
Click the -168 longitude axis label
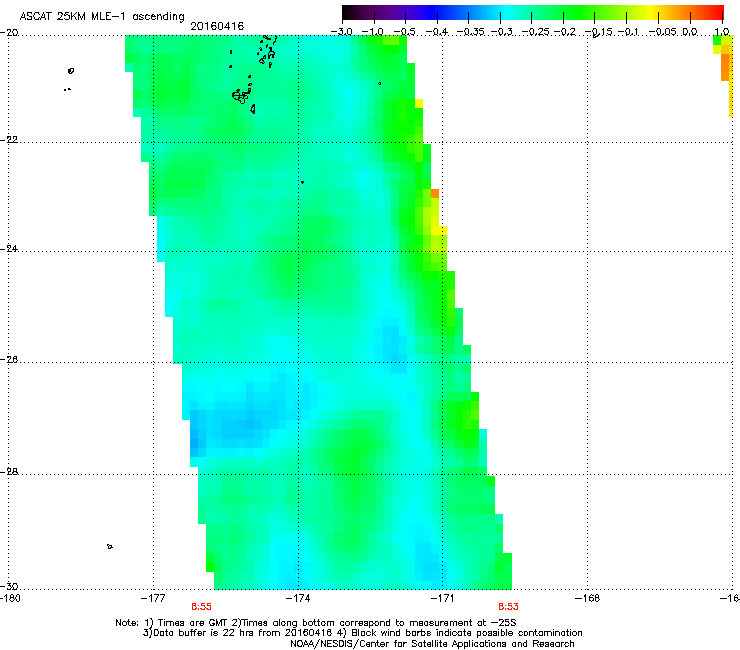click(587, 598)
